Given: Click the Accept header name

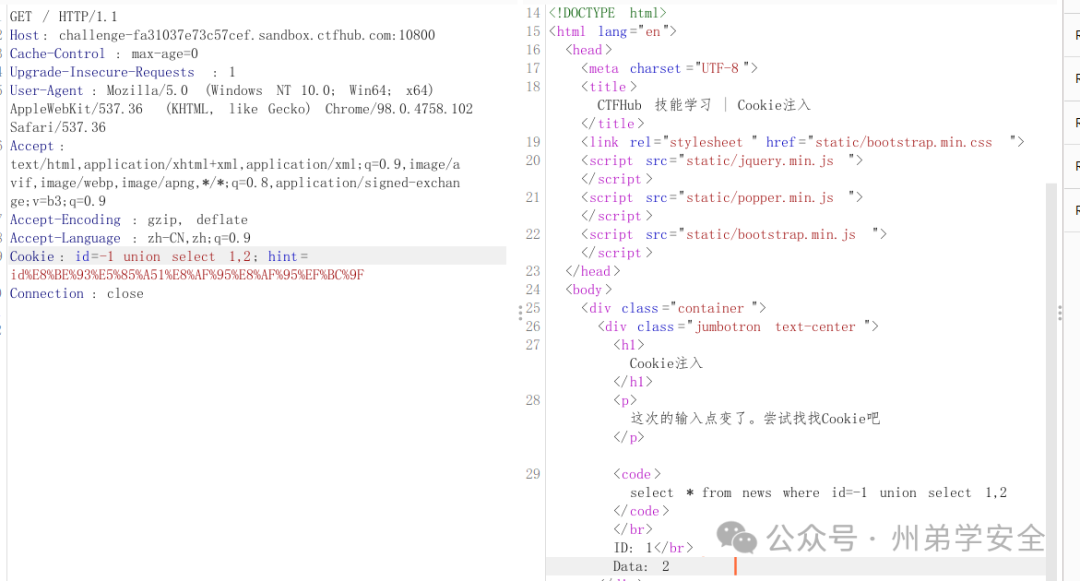Looking at the screenshot, I should coord(32,146).
